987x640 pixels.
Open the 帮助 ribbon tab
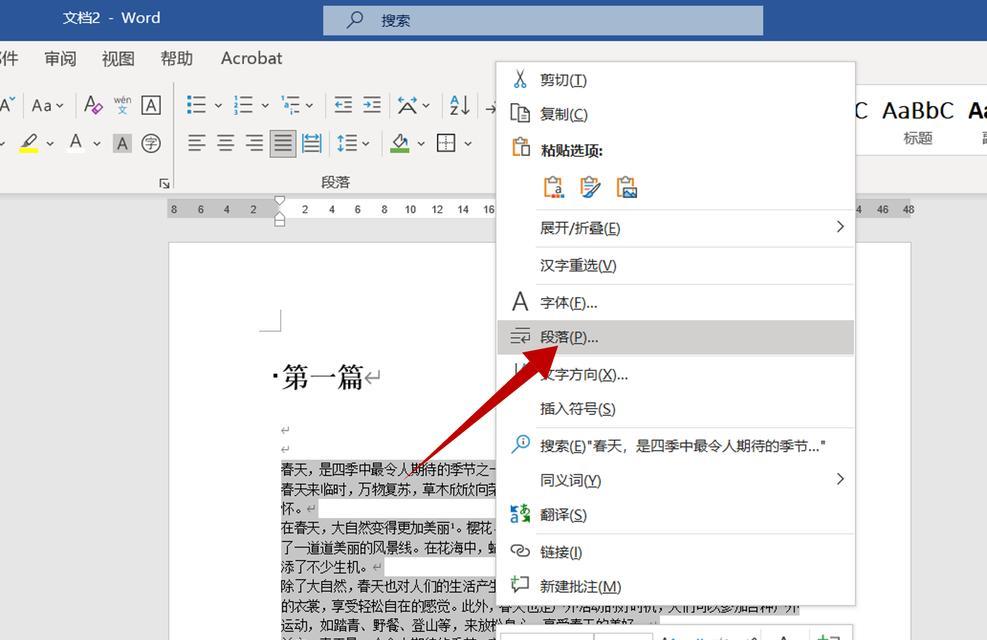coord(176,59)
